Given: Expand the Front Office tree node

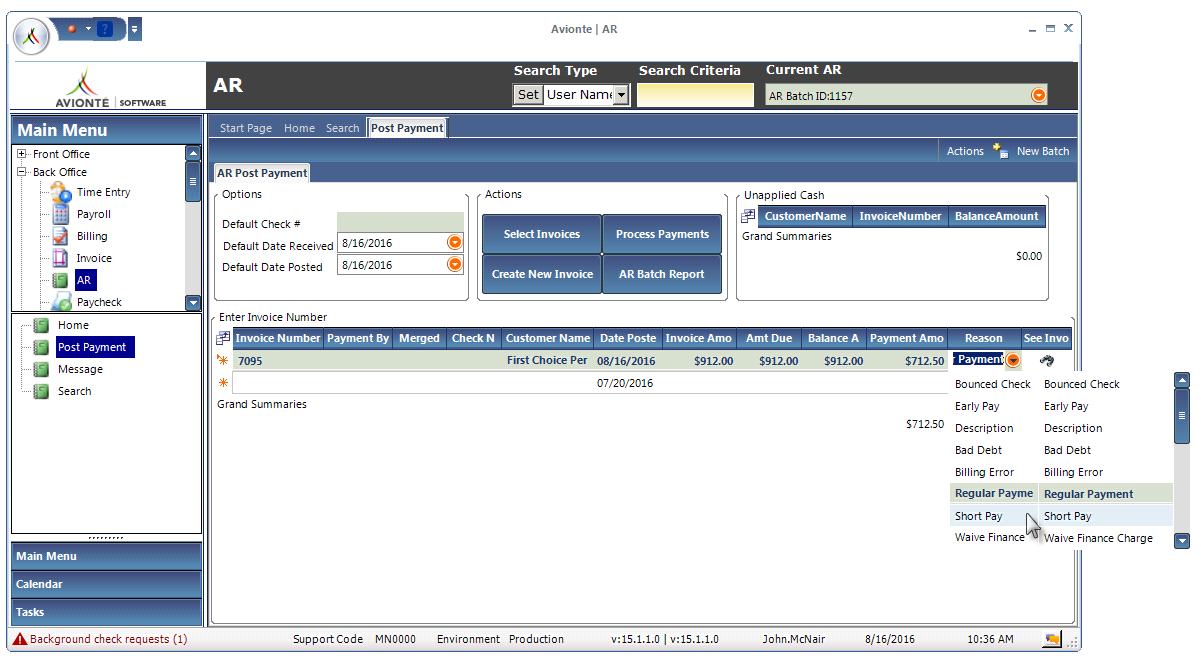Looking at the screenshot, I should [22, 154].
